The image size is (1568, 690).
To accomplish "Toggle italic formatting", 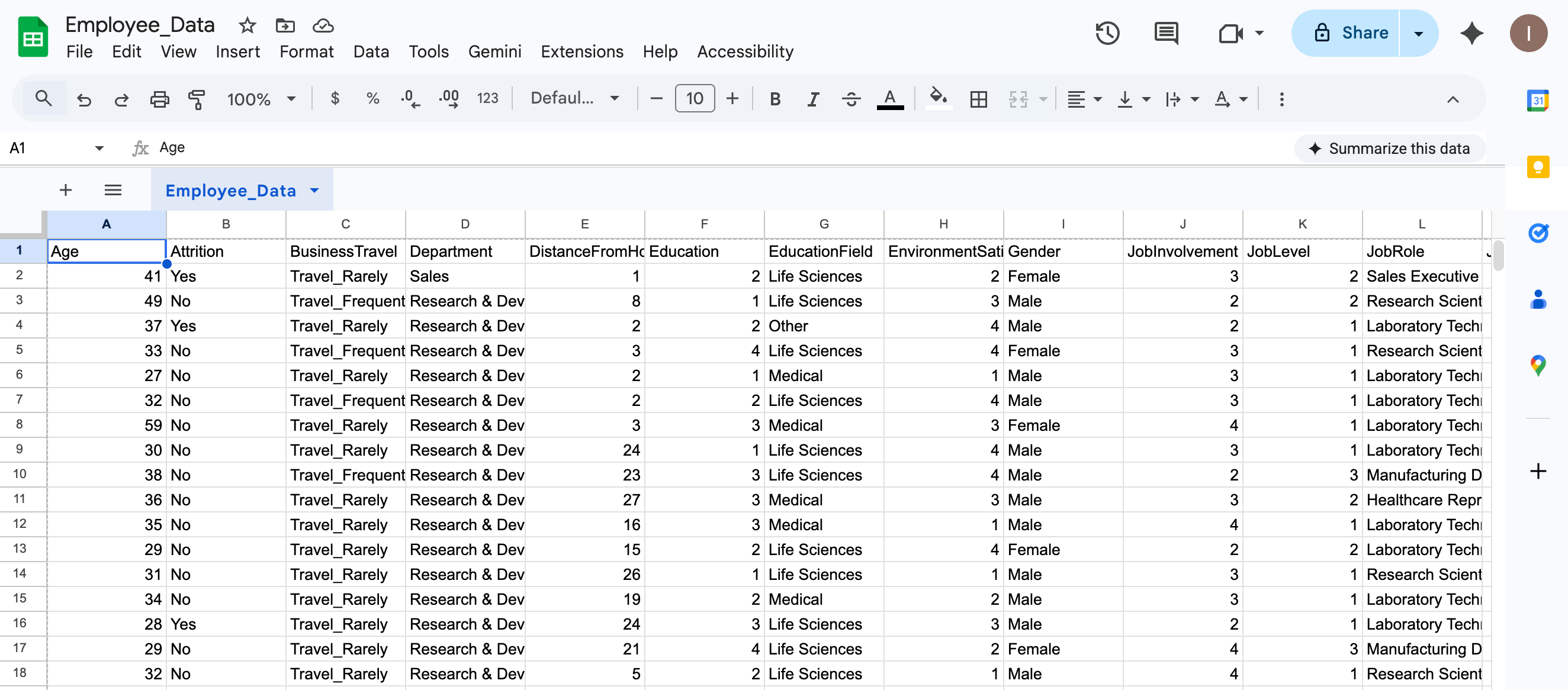I will (x=812, y=99).
